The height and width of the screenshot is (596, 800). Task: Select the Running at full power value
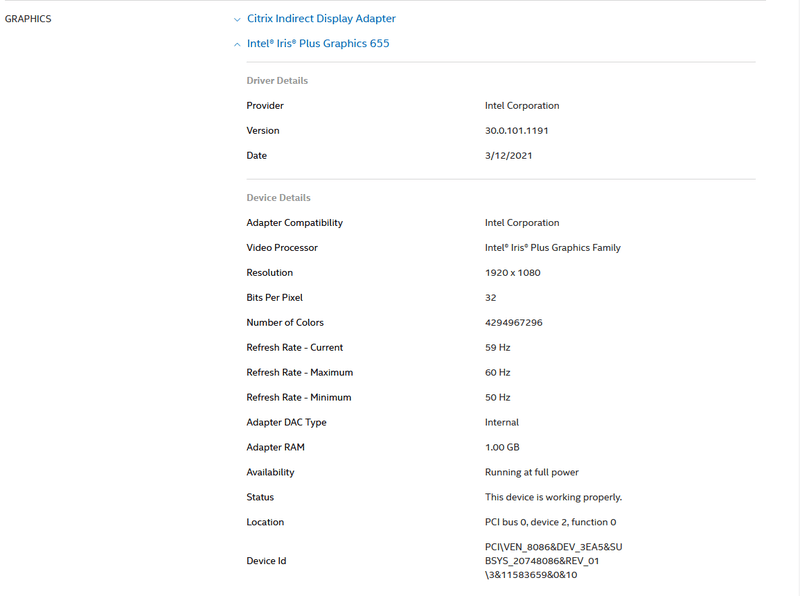point(532,473)
